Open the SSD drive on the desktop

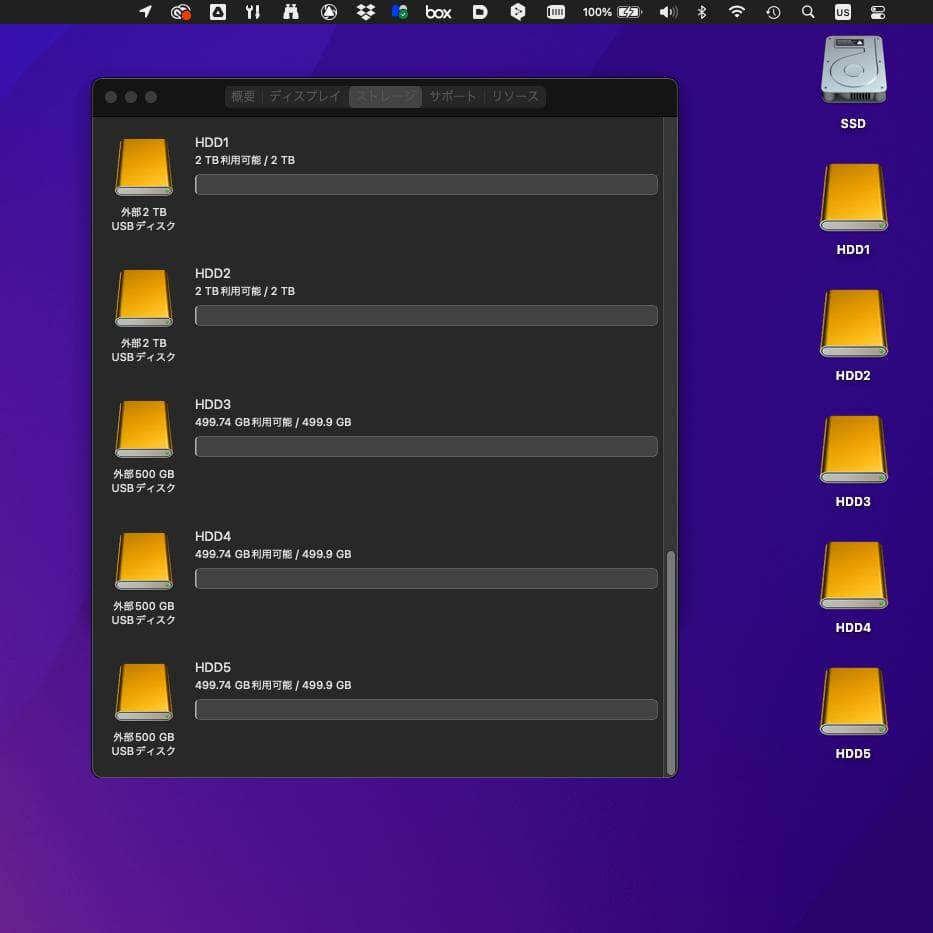point(853,70)
